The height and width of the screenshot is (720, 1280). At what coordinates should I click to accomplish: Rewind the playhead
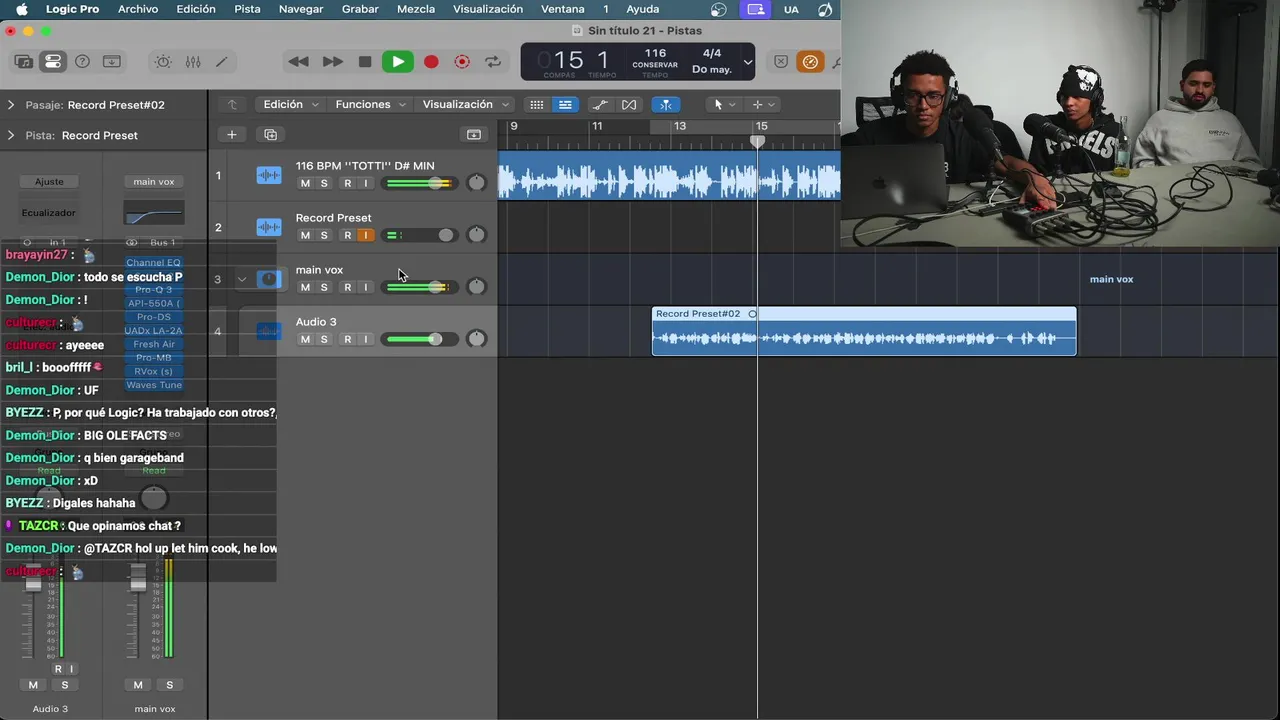click(x=298, y=62)
